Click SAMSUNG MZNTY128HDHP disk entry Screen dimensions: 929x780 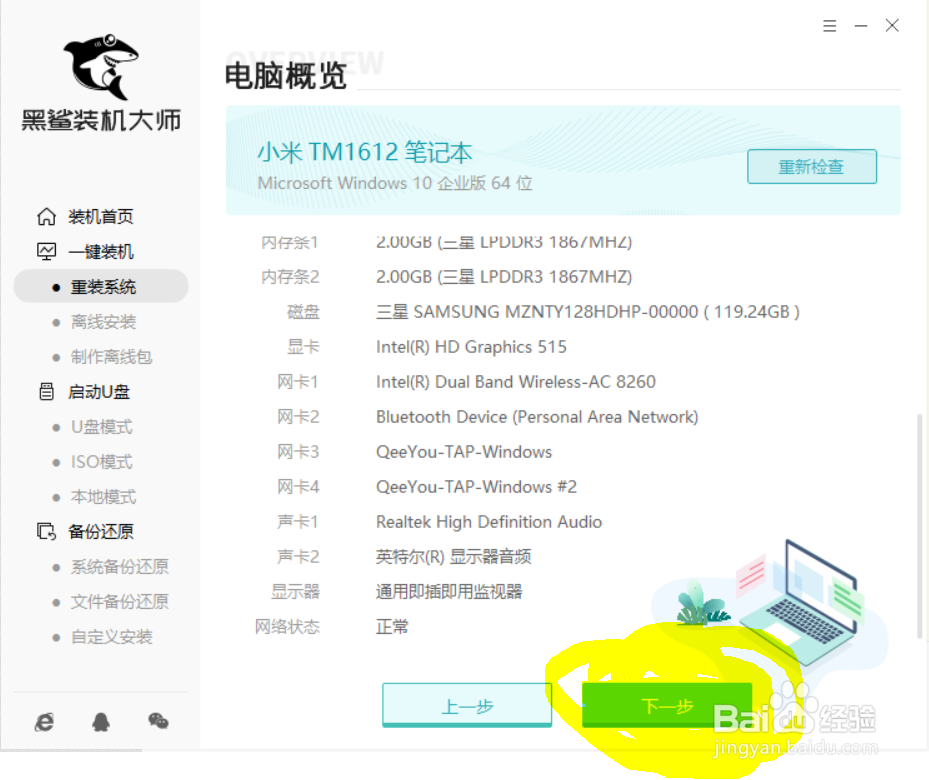pos(588,312)
